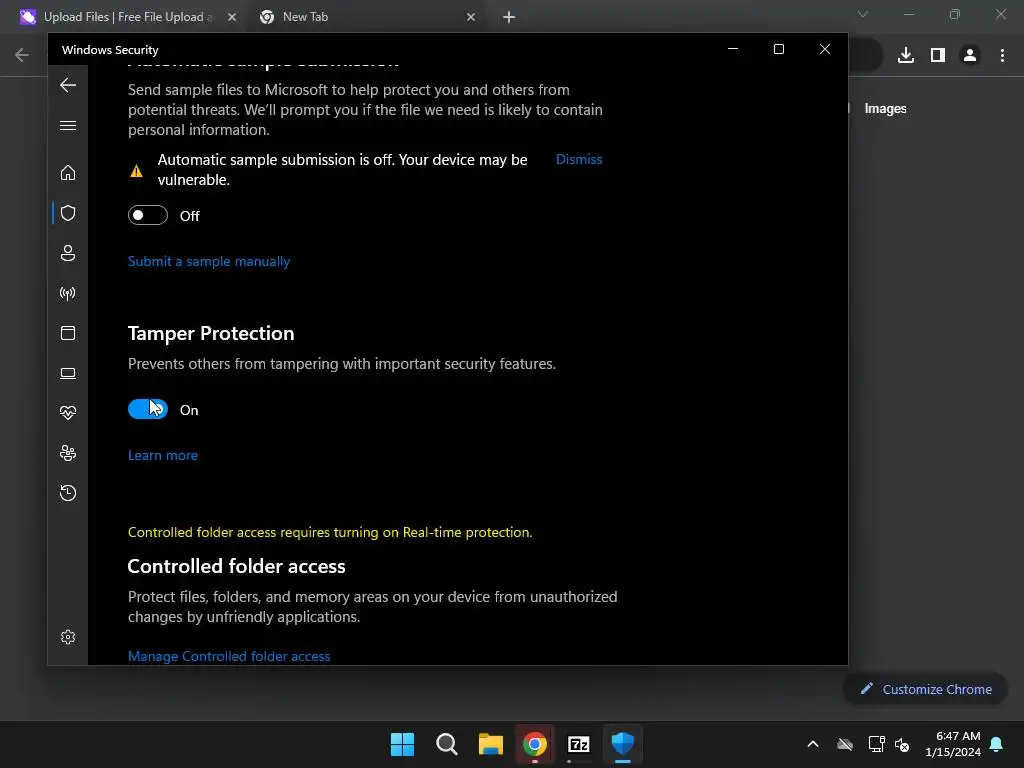The width and height of the screenshot is (1024, 768).
Task: Close the Windows Security window
Action: pyautogui.click(x=825, y=49)
